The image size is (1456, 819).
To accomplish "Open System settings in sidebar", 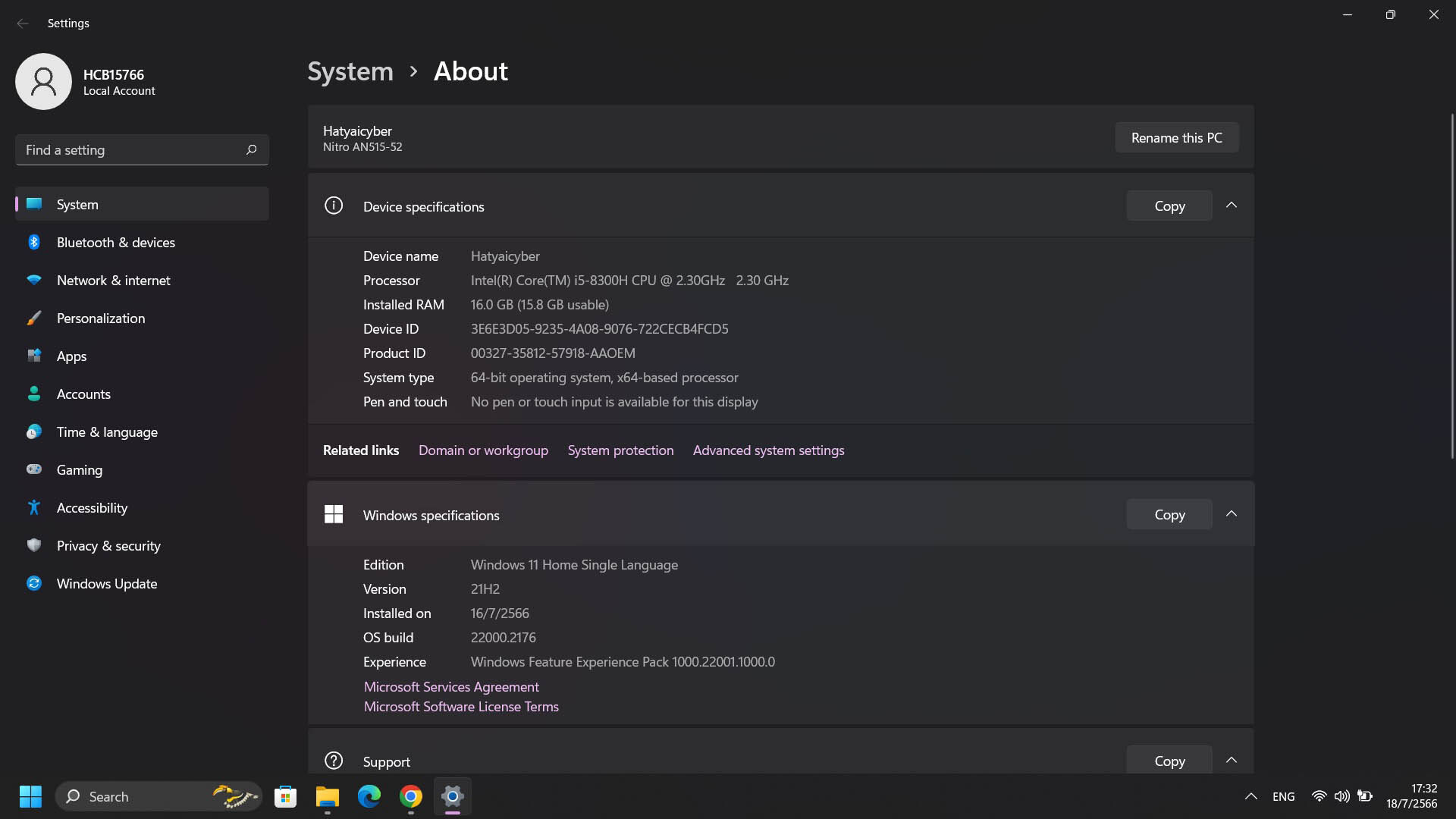I will point(142,204).
